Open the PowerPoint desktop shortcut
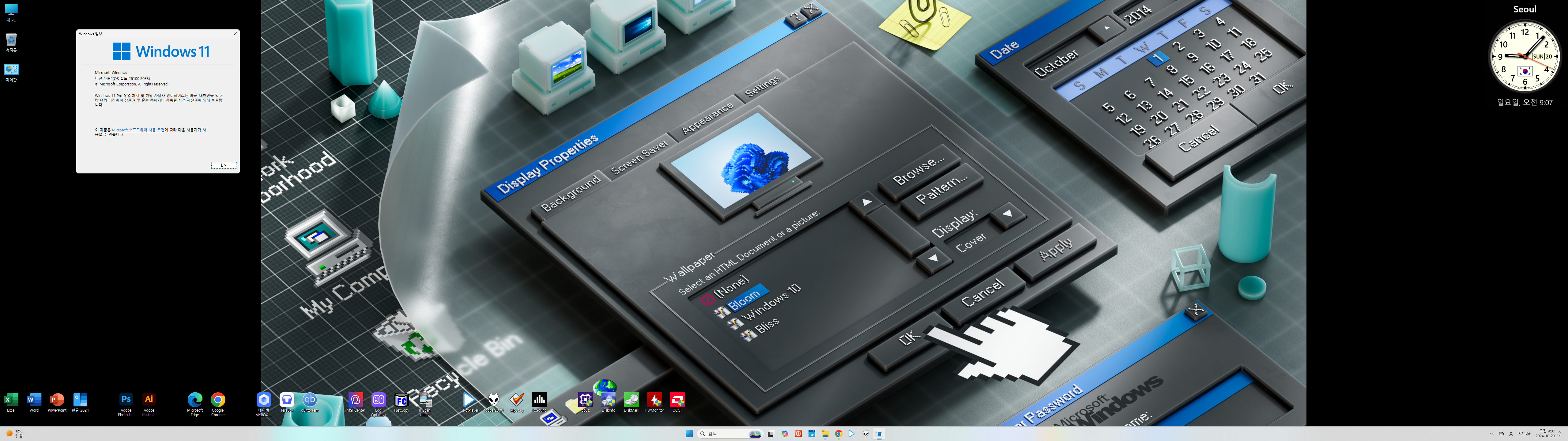 pos(57,402)
